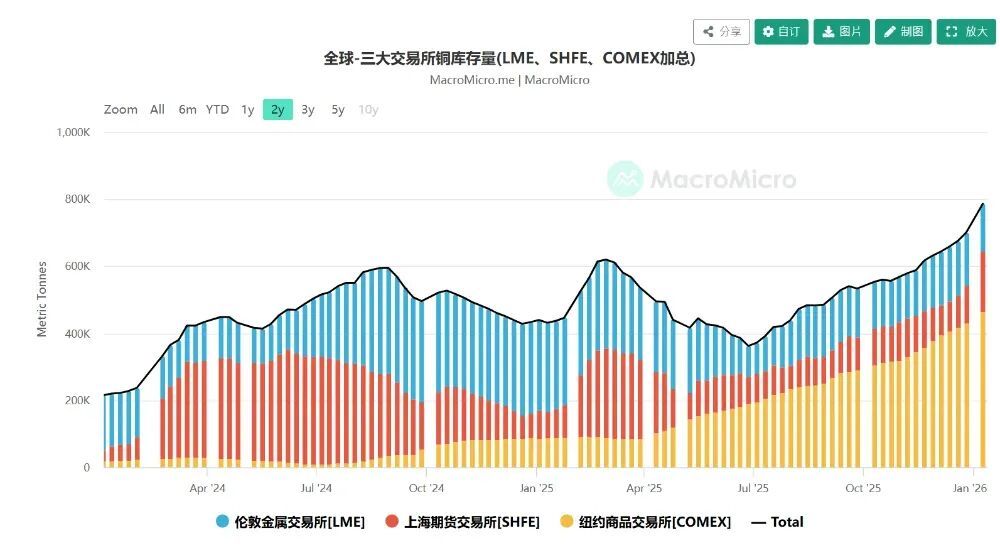Click the MacroMicro watermark logo

point(701,179)
